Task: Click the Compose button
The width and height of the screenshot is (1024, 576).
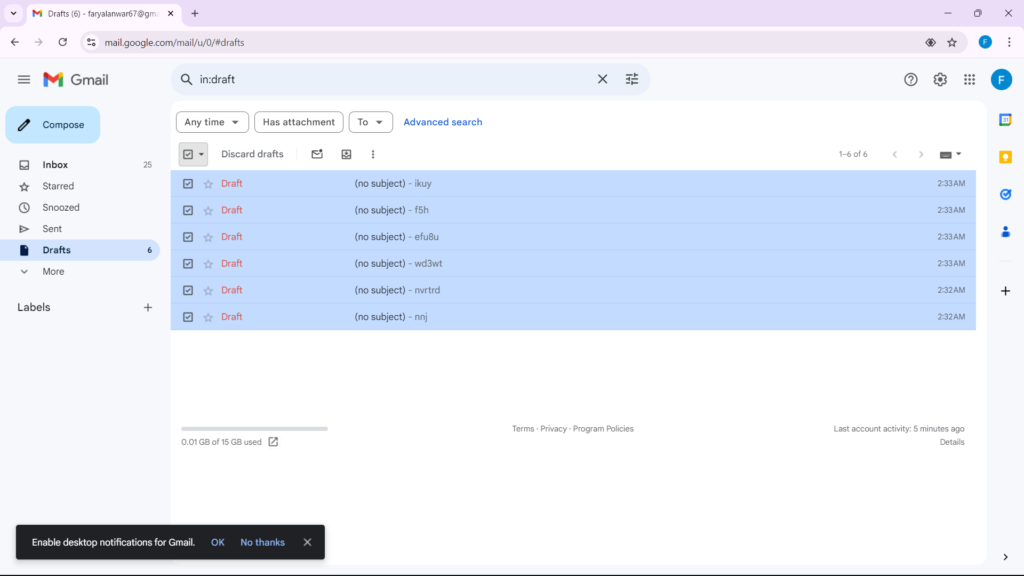Action: point(52,124)
